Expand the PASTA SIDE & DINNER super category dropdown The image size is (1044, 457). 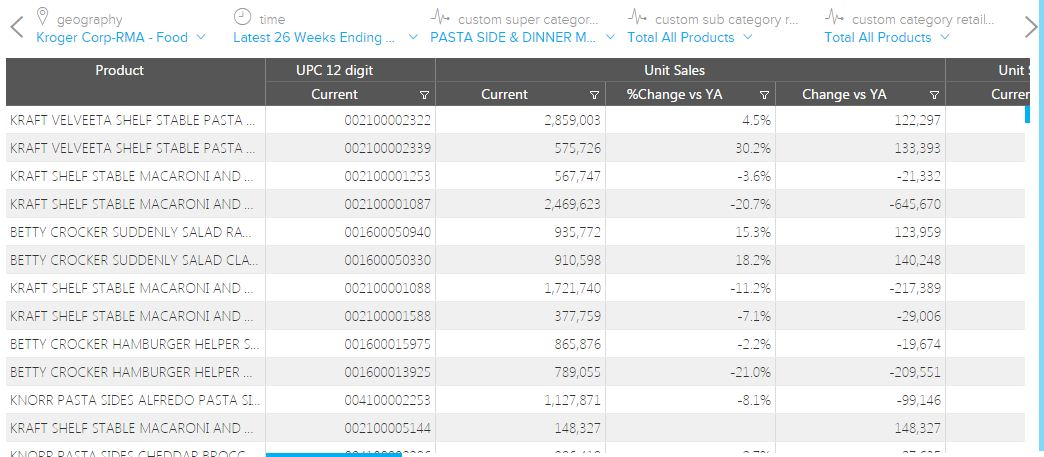pos(523,37)
